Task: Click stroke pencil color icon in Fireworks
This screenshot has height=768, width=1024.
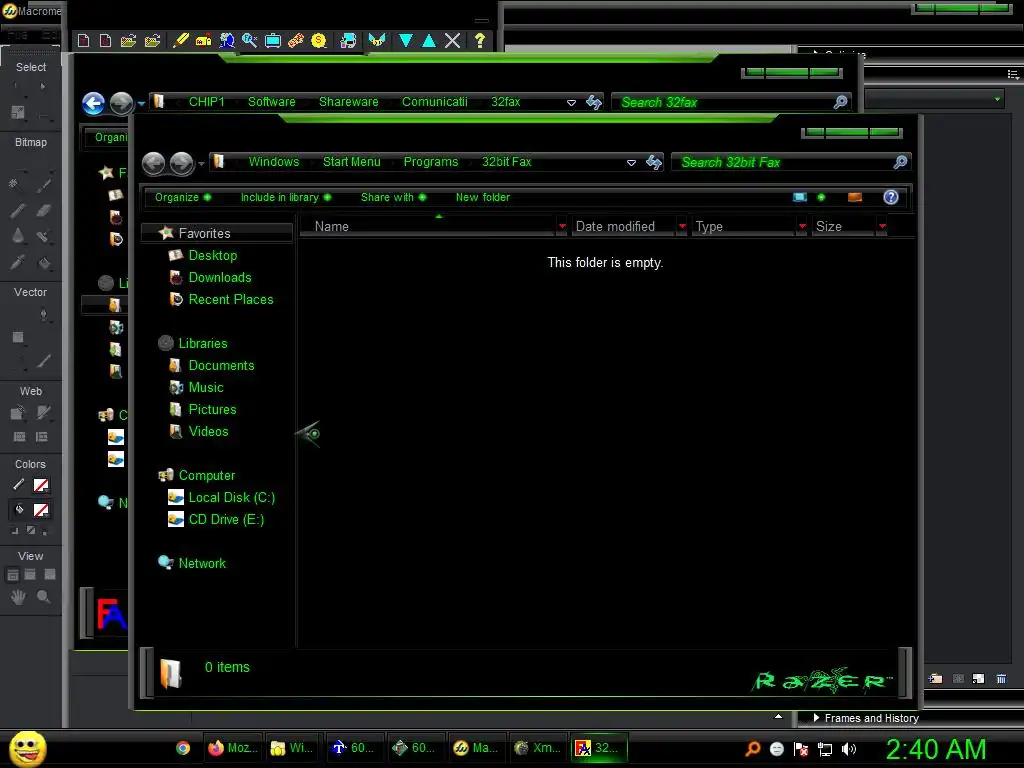Action: coord(18,485)
